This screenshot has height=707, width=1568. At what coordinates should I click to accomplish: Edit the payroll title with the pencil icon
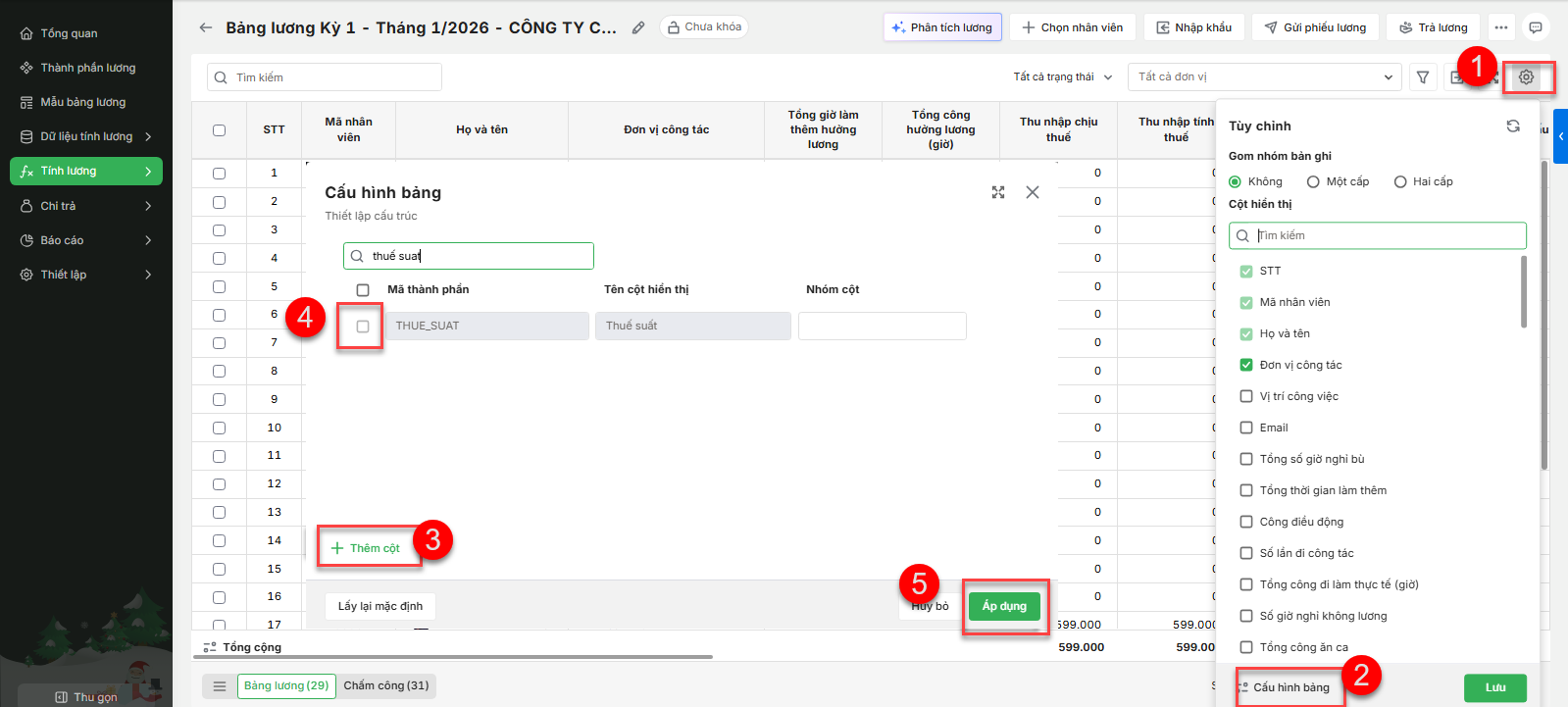pyautogui.click(x=638, y=27)
